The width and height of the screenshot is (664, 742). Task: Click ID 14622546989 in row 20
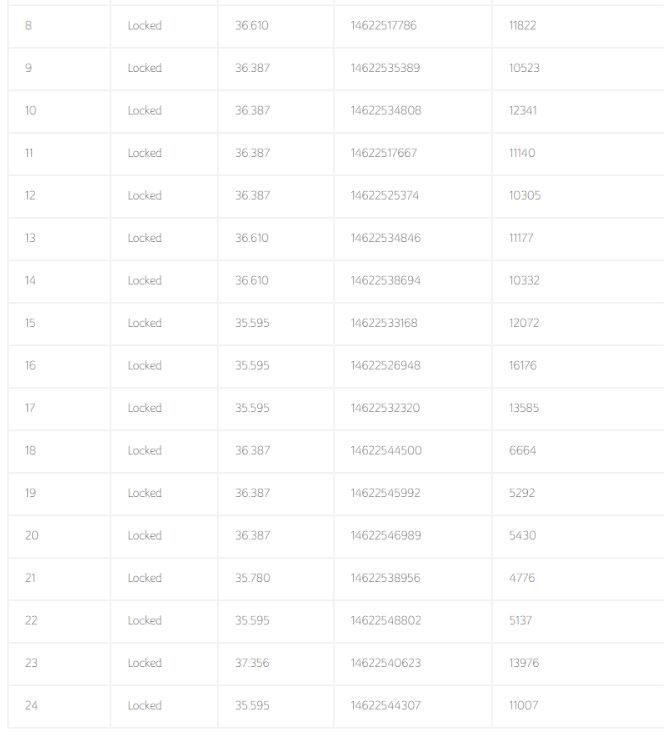[x=385, y=536]
